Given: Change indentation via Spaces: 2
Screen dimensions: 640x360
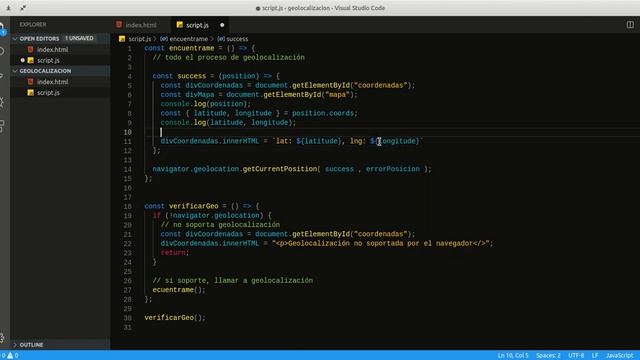Looking at the screenshot, I should [x=548, y=356].
